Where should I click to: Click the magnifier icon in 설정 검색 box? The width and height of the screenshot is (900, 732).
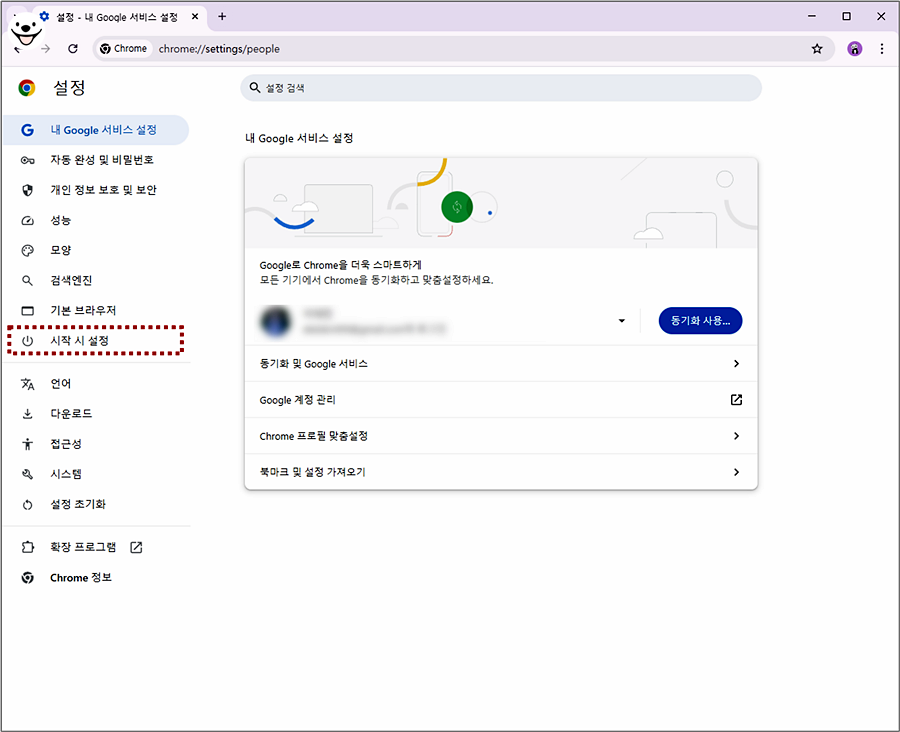click(255, 88)
